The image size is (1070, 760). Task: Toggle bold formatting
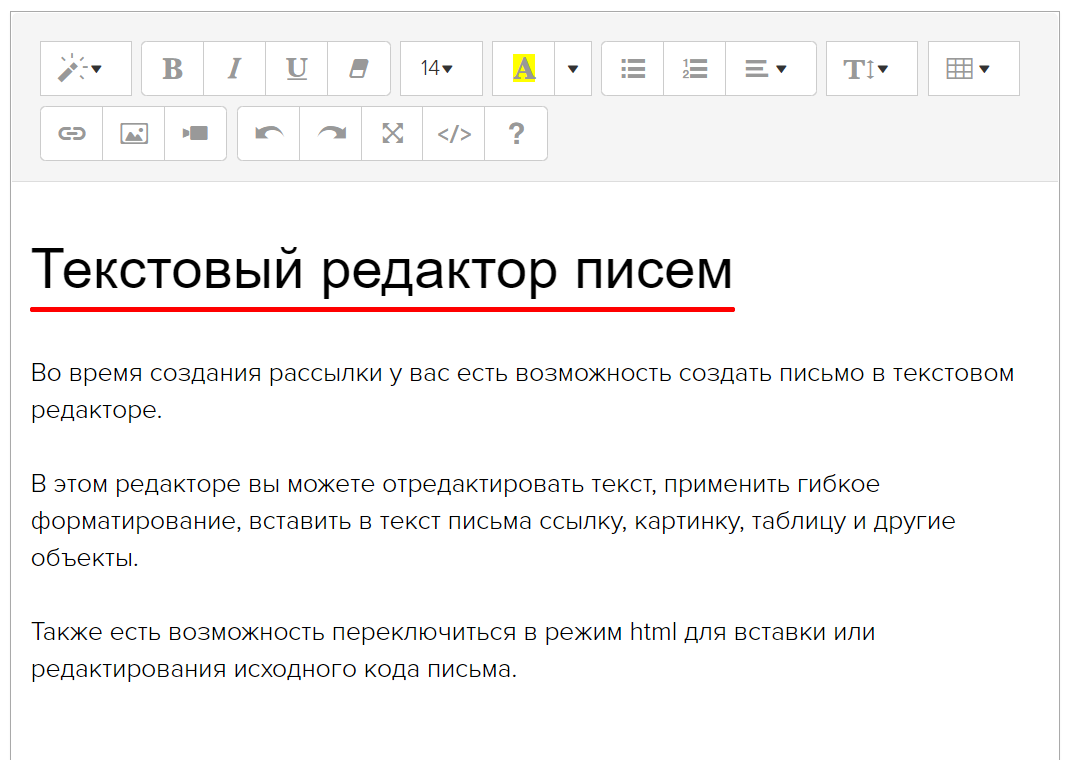[x=173, y=69]
